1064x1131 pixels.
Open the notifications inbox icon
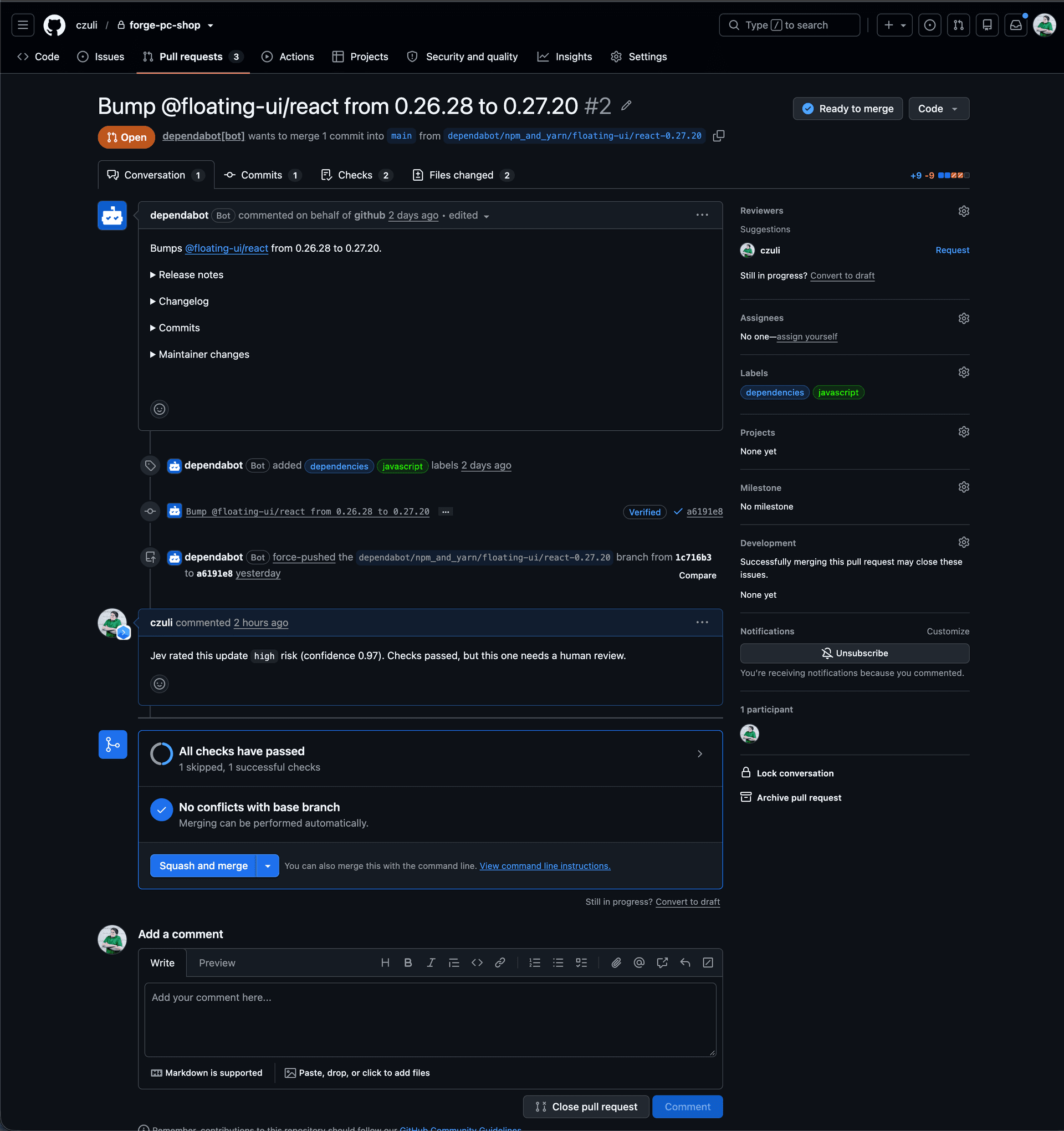click(1016, 25)
